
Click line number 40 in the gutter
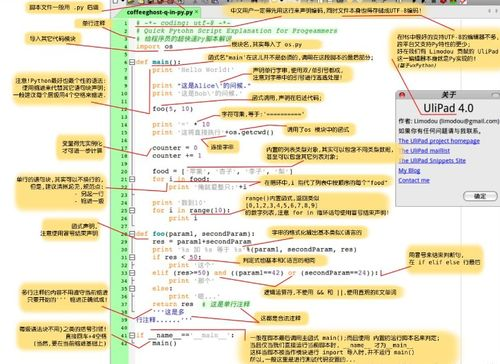(x=124, y=327)
